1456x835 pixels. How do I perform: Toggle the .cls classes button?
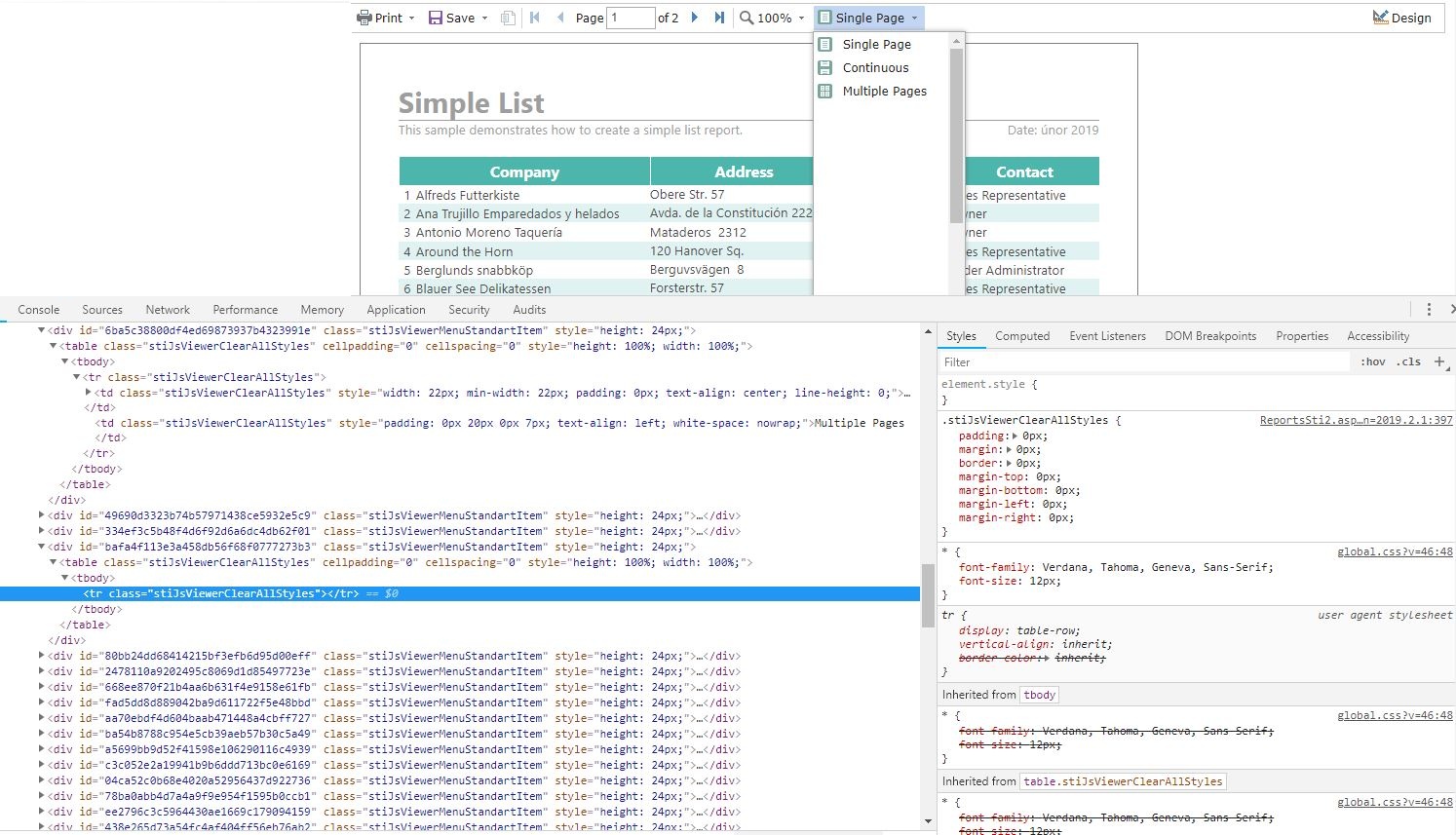[x=1408, y=361]
